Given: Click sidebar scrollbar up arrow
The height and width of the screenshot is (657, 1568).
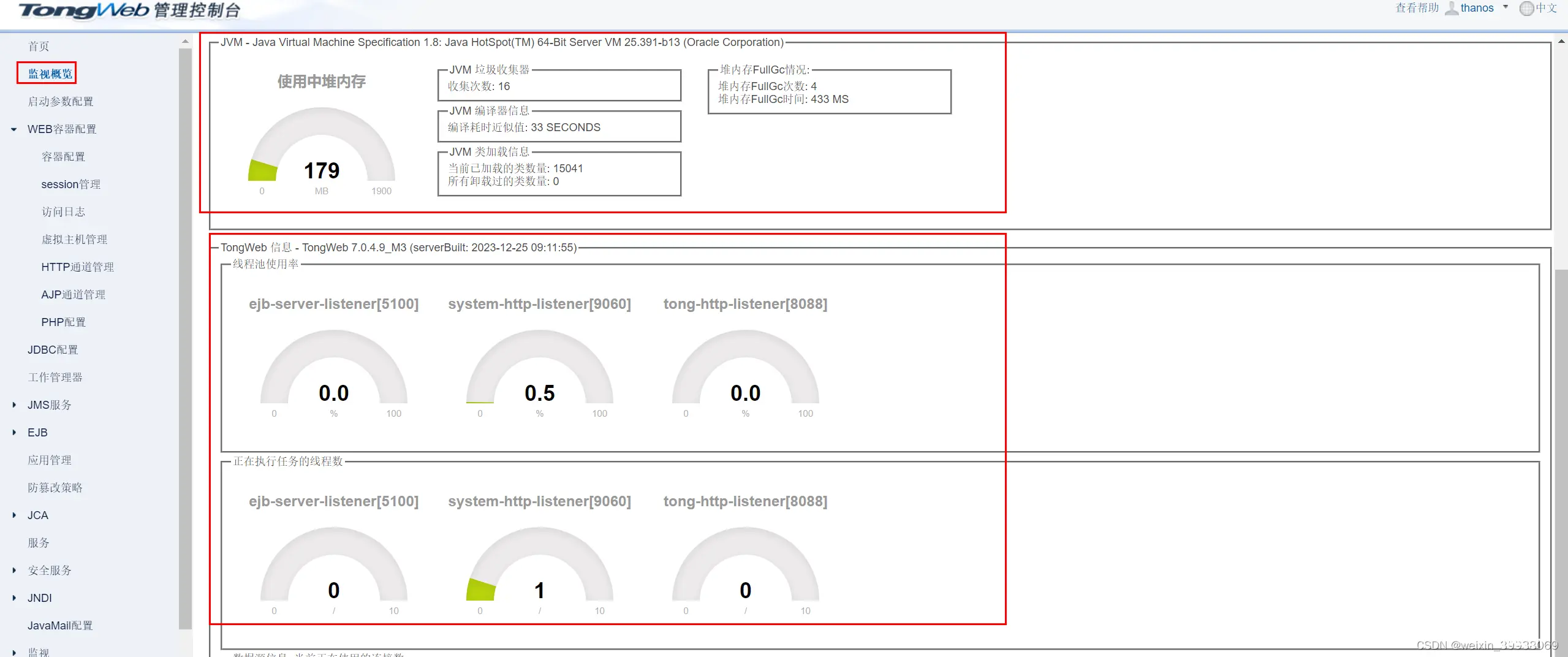Looking at the screenshot, I should [185, 42].
